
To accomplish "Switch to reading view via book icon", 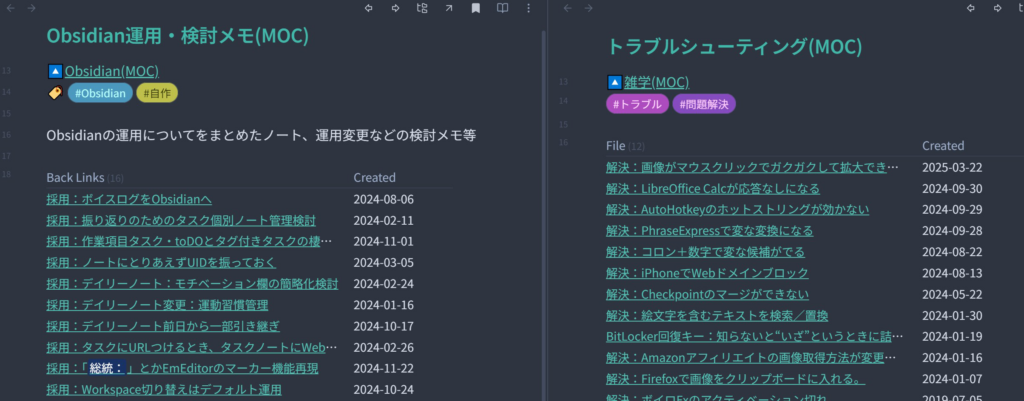I will 502,9.
